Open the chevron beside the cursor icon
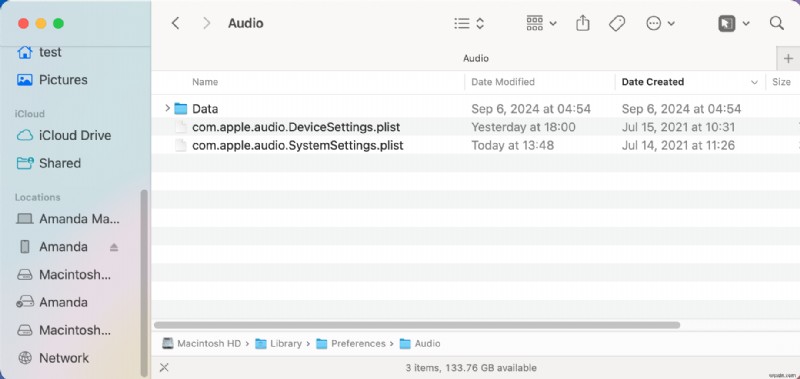This screenshot has width=800, height=379. point(745,23)
